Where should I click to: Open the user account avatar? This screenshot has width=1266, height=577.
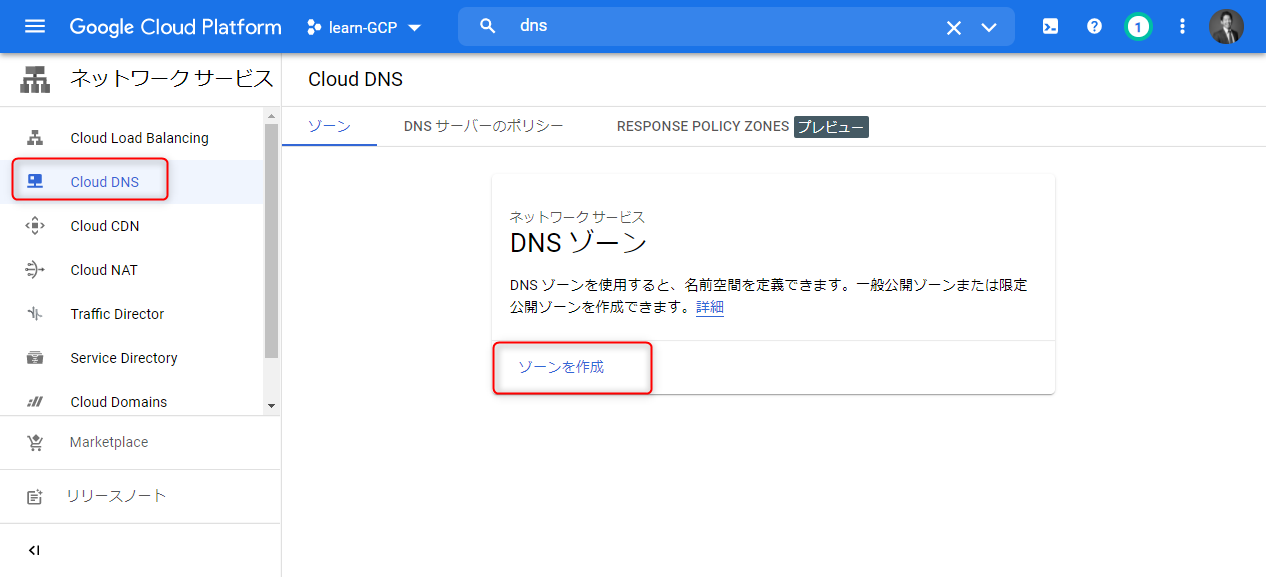pos(1226,27)
